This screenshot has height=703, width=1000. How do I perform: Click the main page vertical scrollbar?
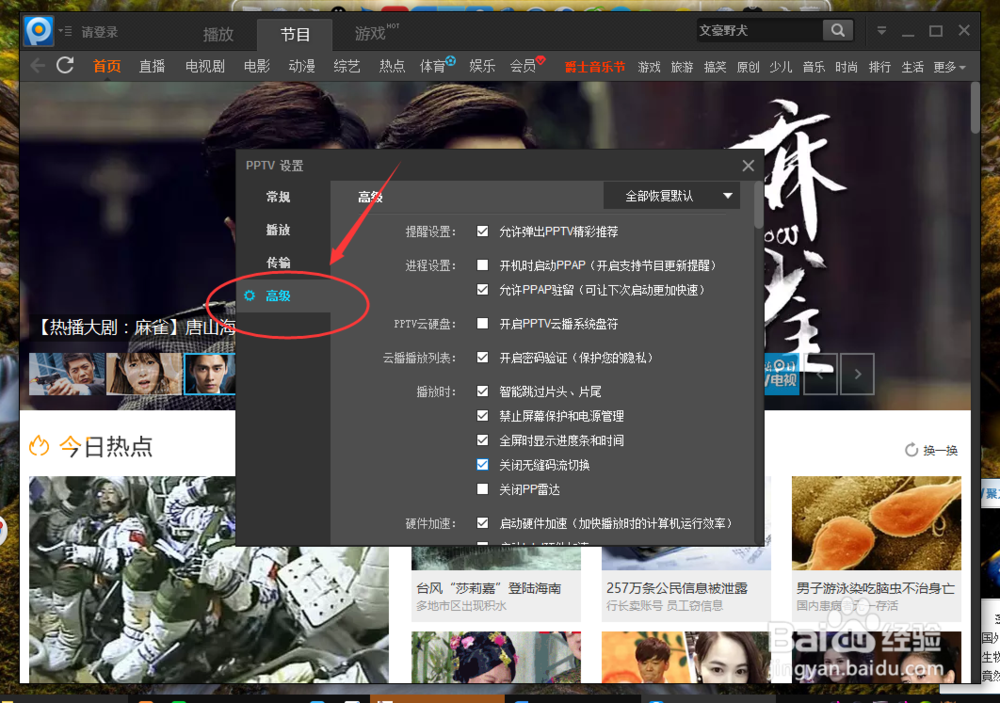tap(975, 108)
